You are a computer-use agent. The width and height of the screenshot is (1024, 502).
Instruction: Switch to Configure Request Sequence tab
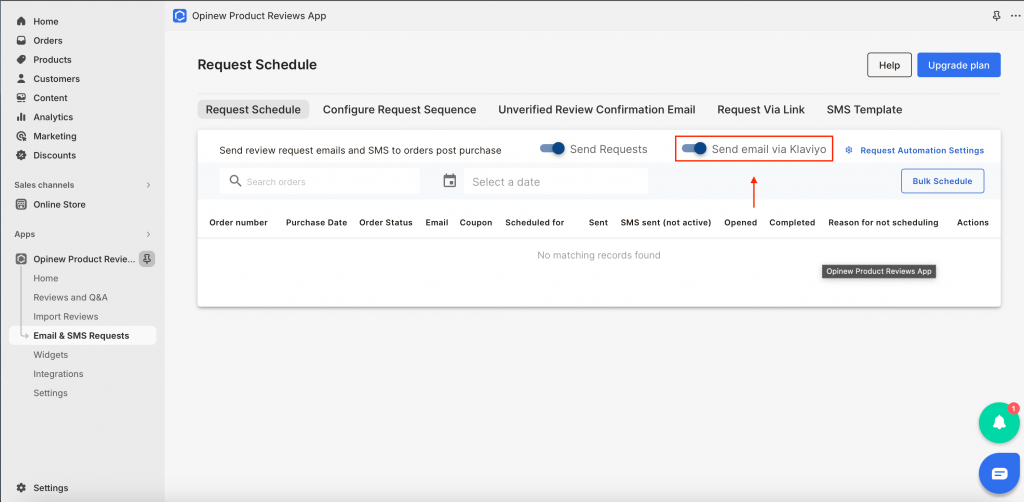pyautogui.click(x=400, y=110)
